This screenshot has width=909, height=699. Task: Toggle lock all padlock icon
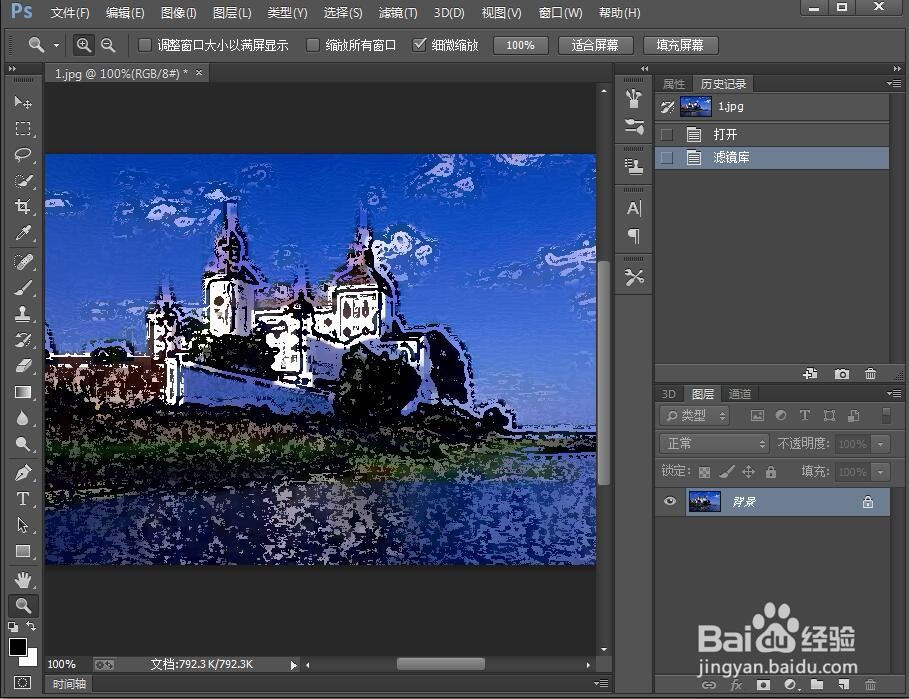770,472
